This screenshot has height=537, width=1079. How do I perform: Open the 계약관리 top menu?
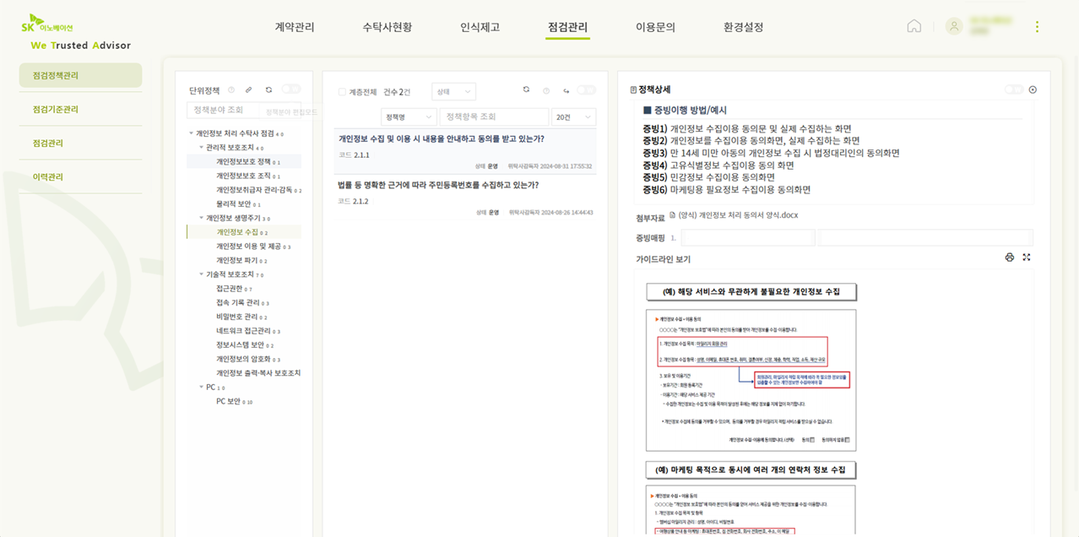295,28
